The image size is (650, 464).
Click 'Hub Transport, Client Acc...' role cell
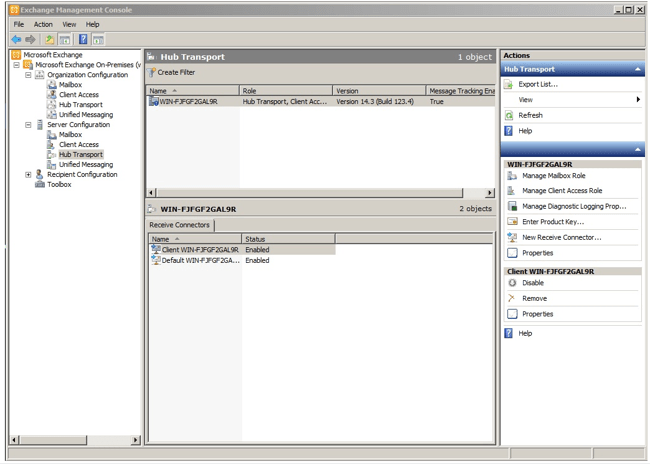285,102
